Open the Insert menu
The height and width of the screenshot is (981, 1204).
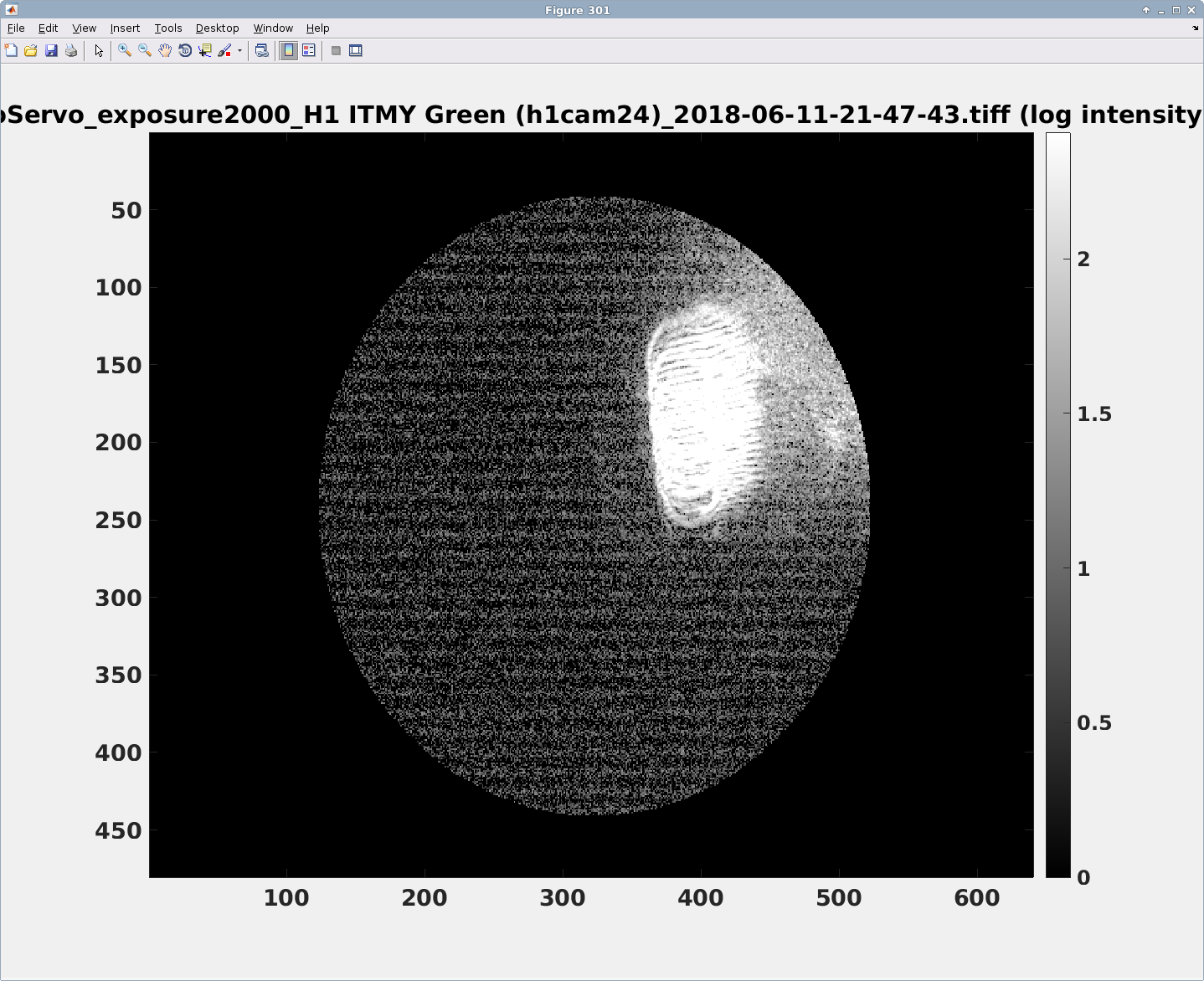(125, 28)
